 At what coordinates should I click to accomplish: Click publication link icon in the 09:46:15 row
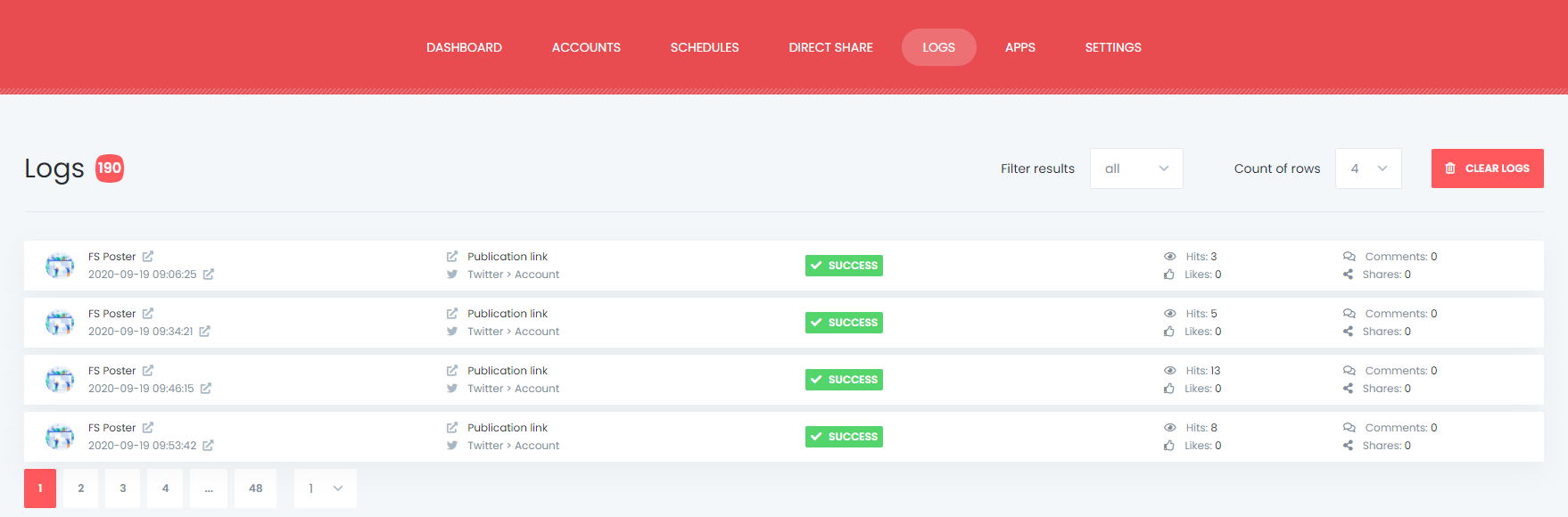[x=452, y=371]
